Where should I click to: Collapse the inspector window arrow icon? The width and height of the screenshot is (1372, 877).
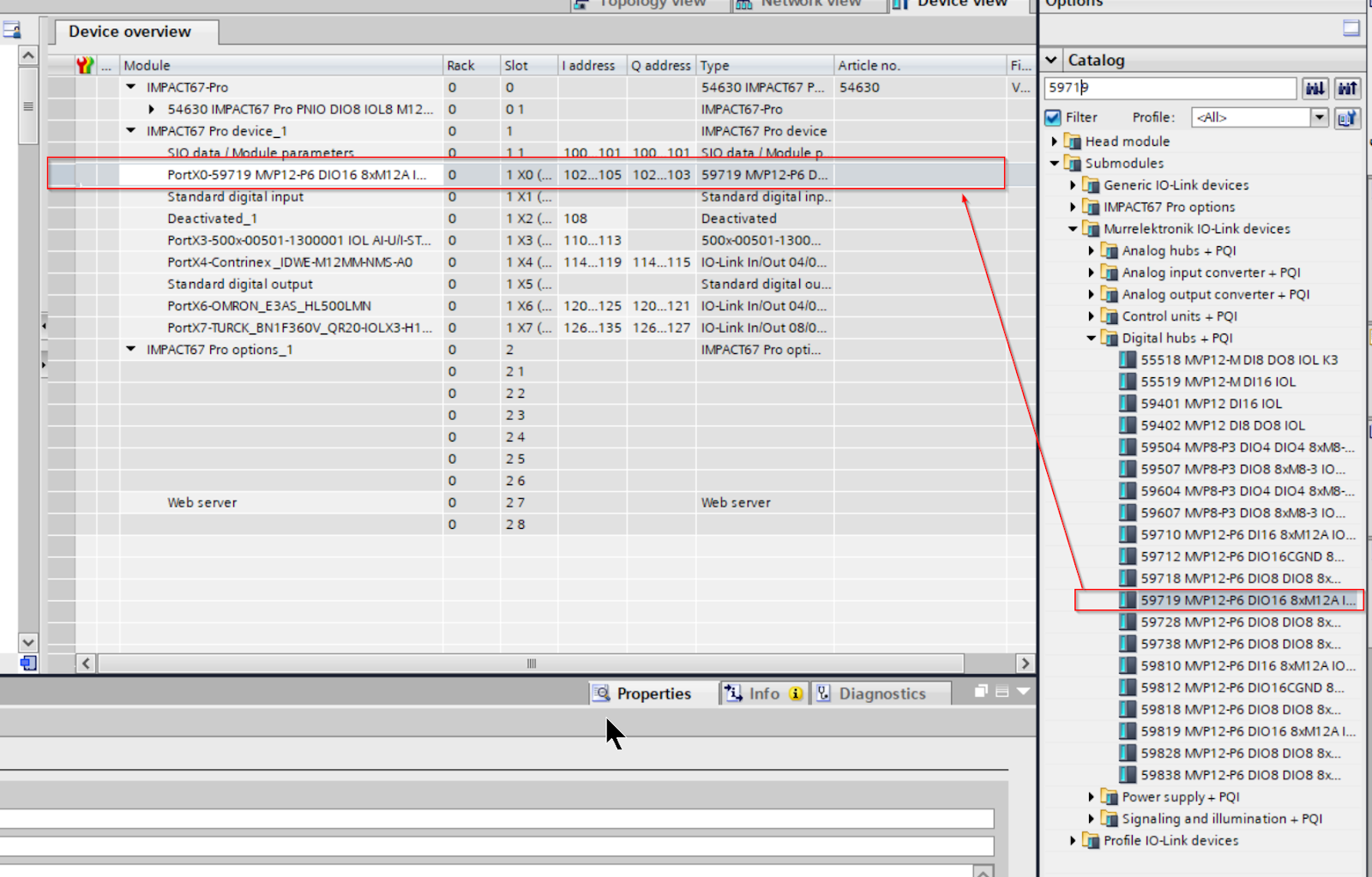tap(1023, 691)
